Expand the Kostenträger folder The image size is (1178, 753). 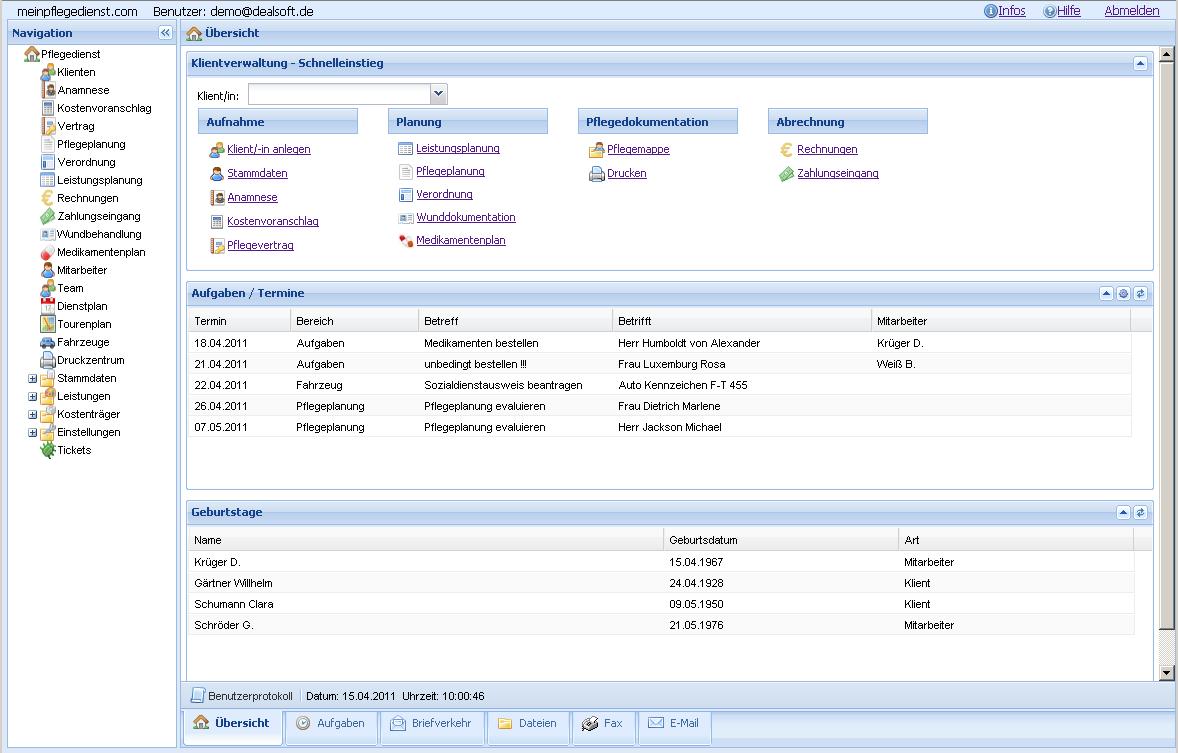pos(32,415)
